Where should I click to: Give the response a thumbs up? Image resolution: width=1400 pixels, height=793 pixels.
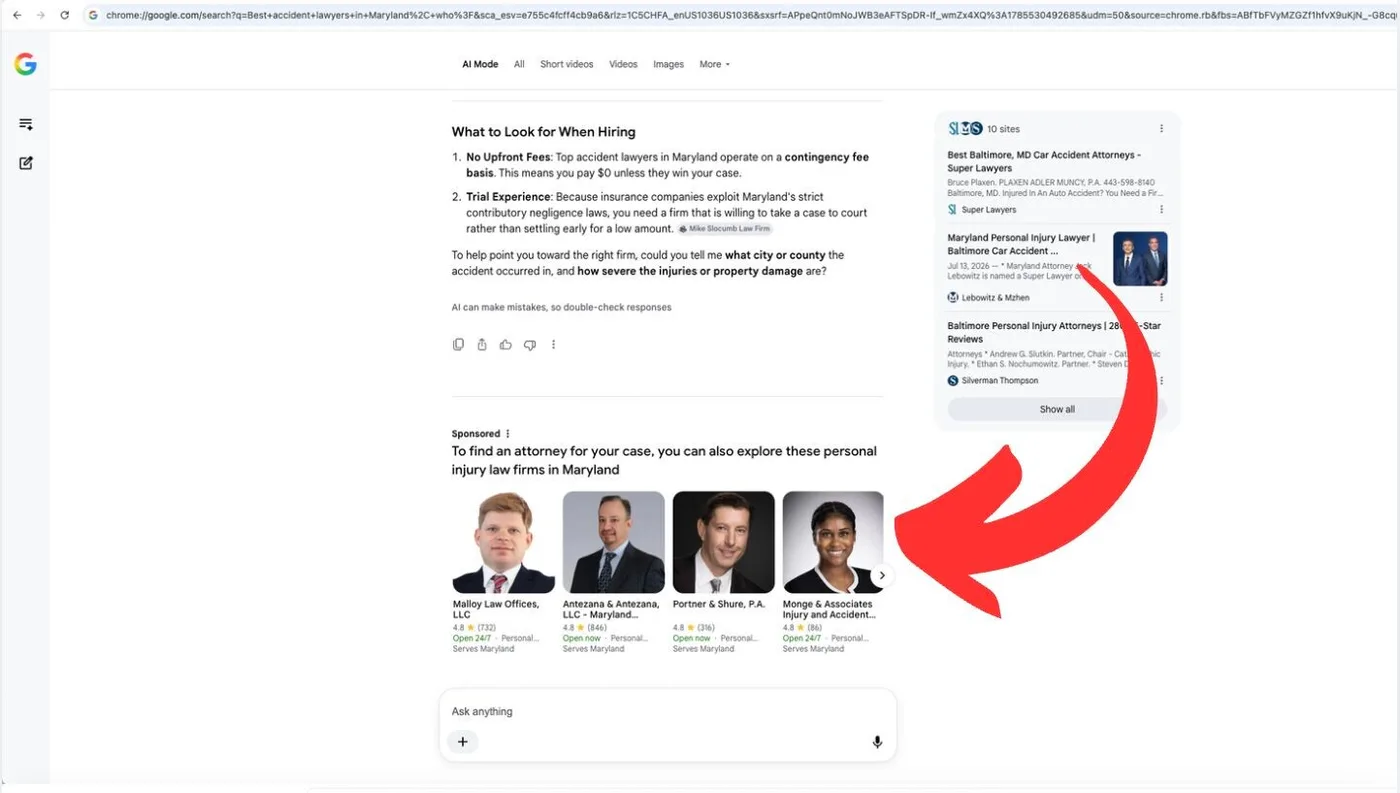point(506,344)
